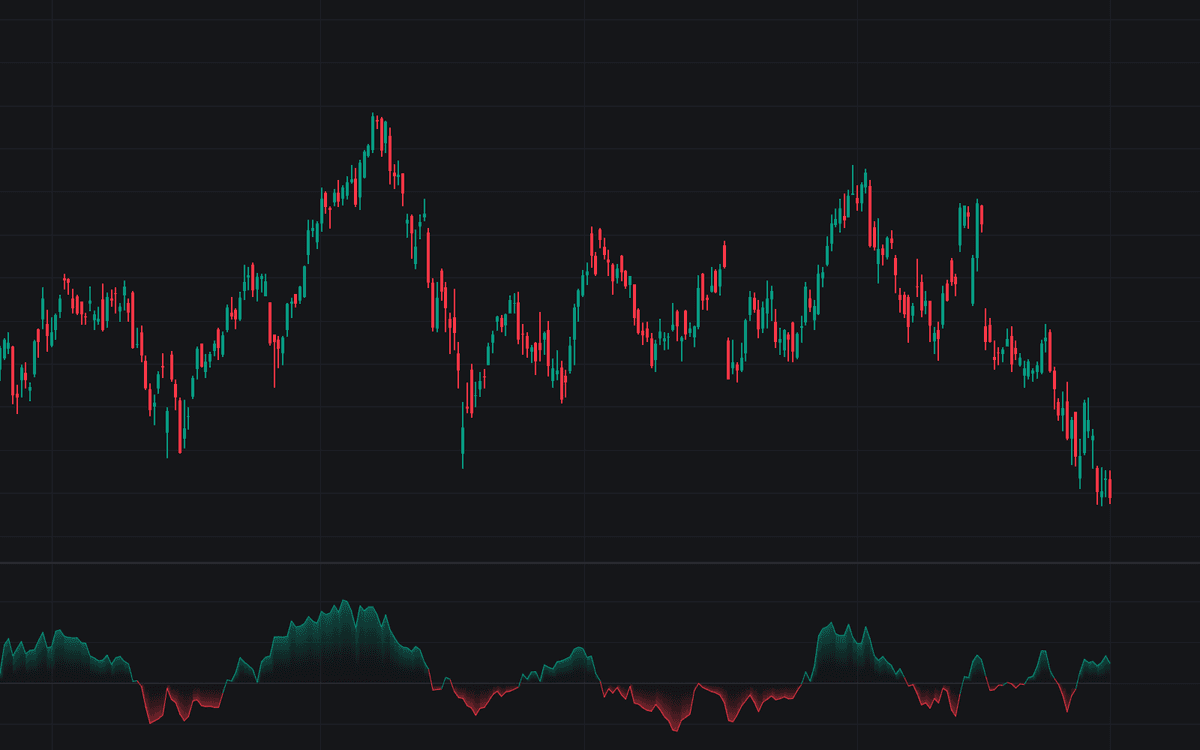The height and width of the screenshot is (750, 1200).
Task: Select the rightmost end of the oscillator line
Action: [x=1110, y=663]
